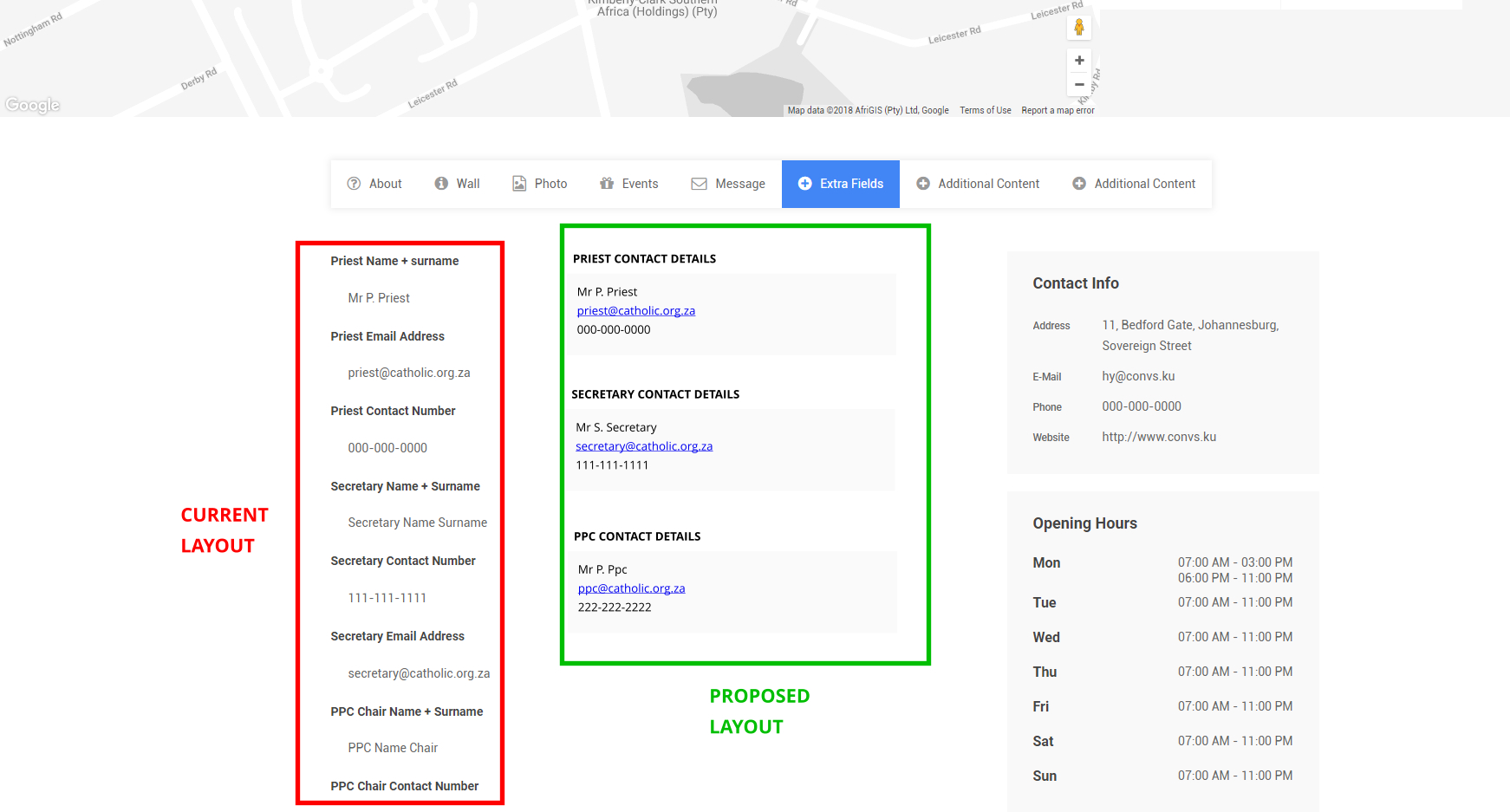
Task: Click the http://www.convs.ku website link
Action: tap(1159, 436)
